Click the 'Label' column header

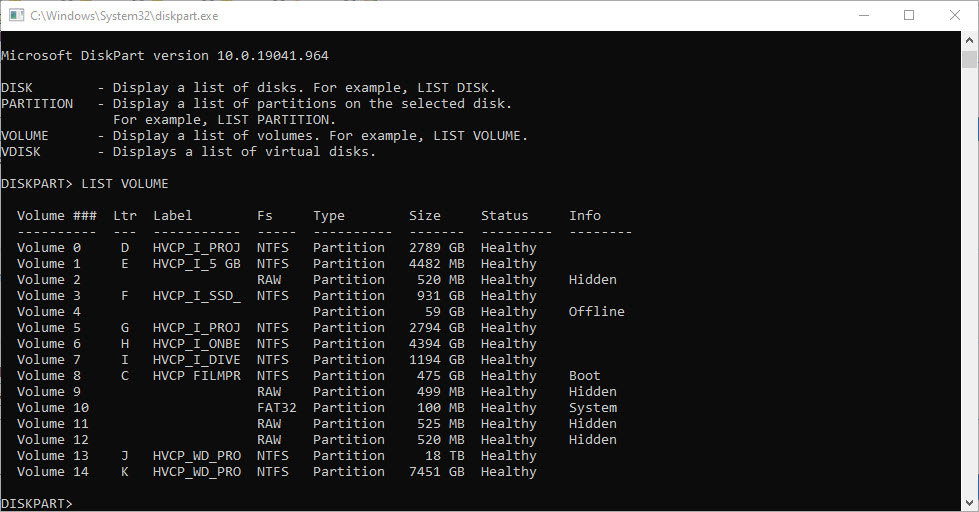coord(173,215)
